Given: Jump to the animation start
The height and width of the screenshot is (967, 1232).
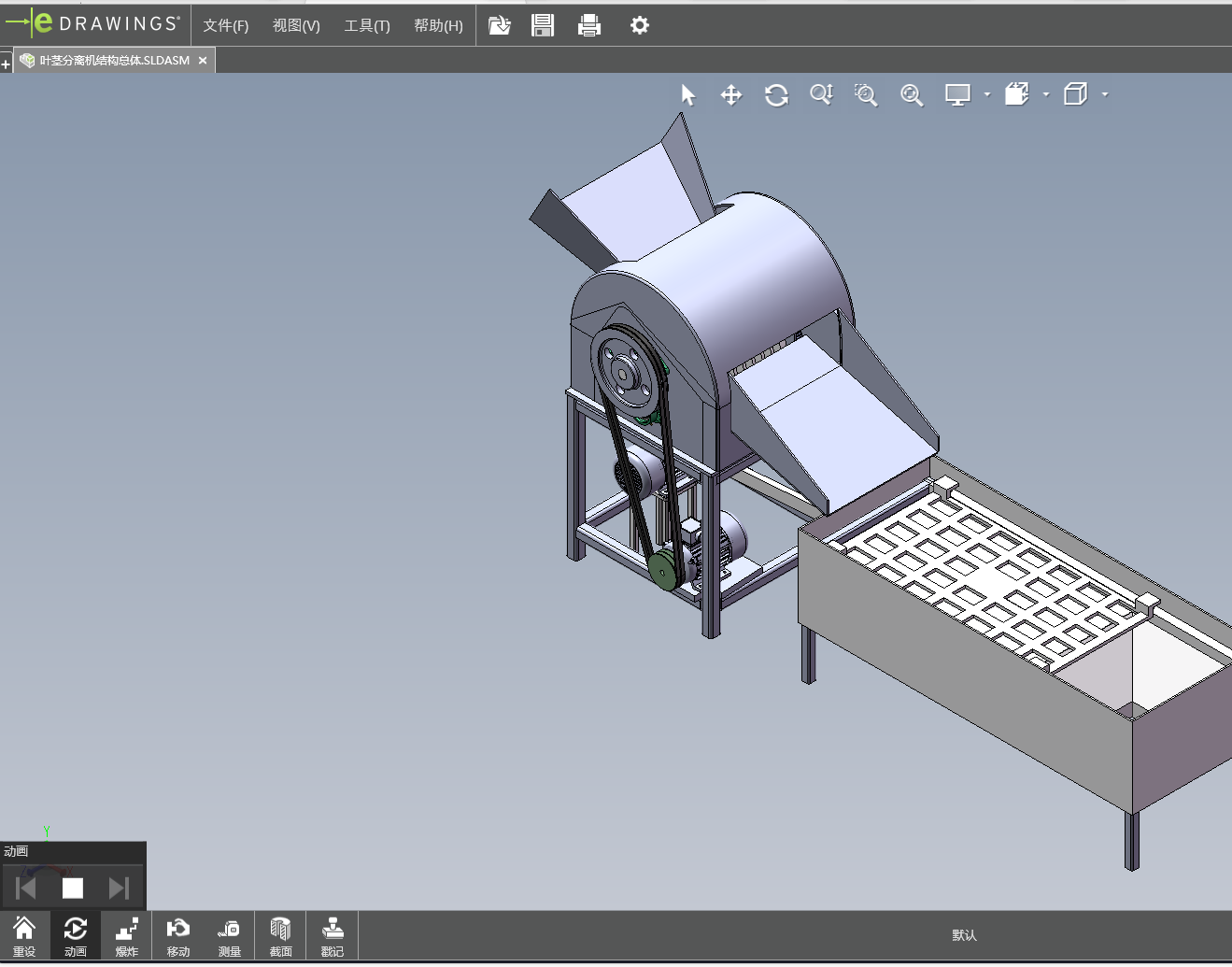Looking at the screenshot, I should click(x=26, y=888).
